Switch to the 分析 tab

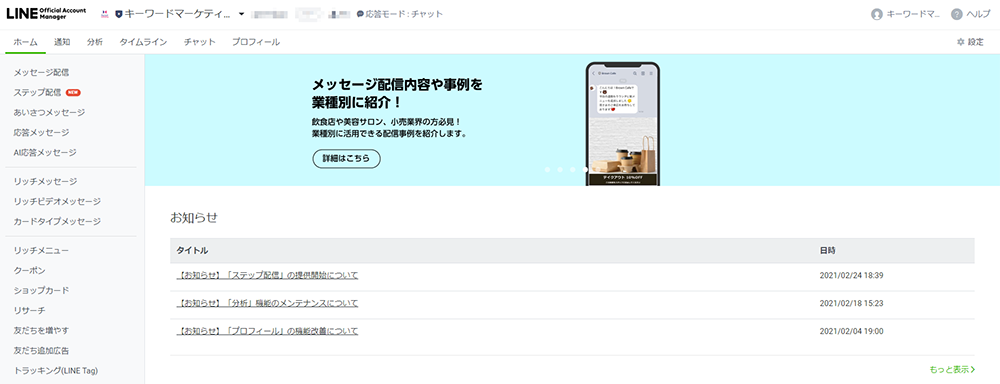94,42
